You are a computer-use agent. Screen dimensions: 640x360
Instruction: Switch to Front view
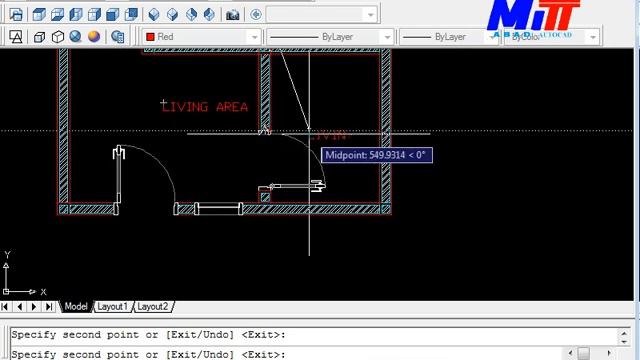(x=113, y=15)
